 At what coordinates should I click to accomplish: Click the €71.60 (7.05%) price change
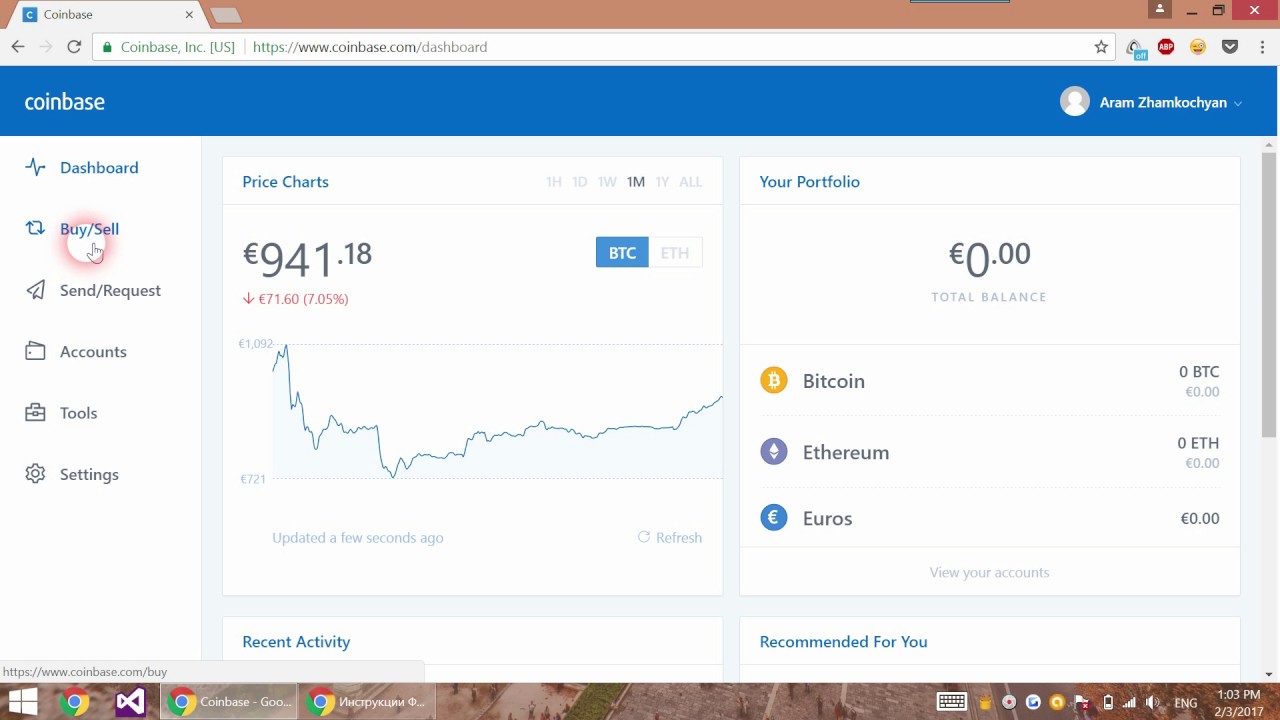[295, 299]
